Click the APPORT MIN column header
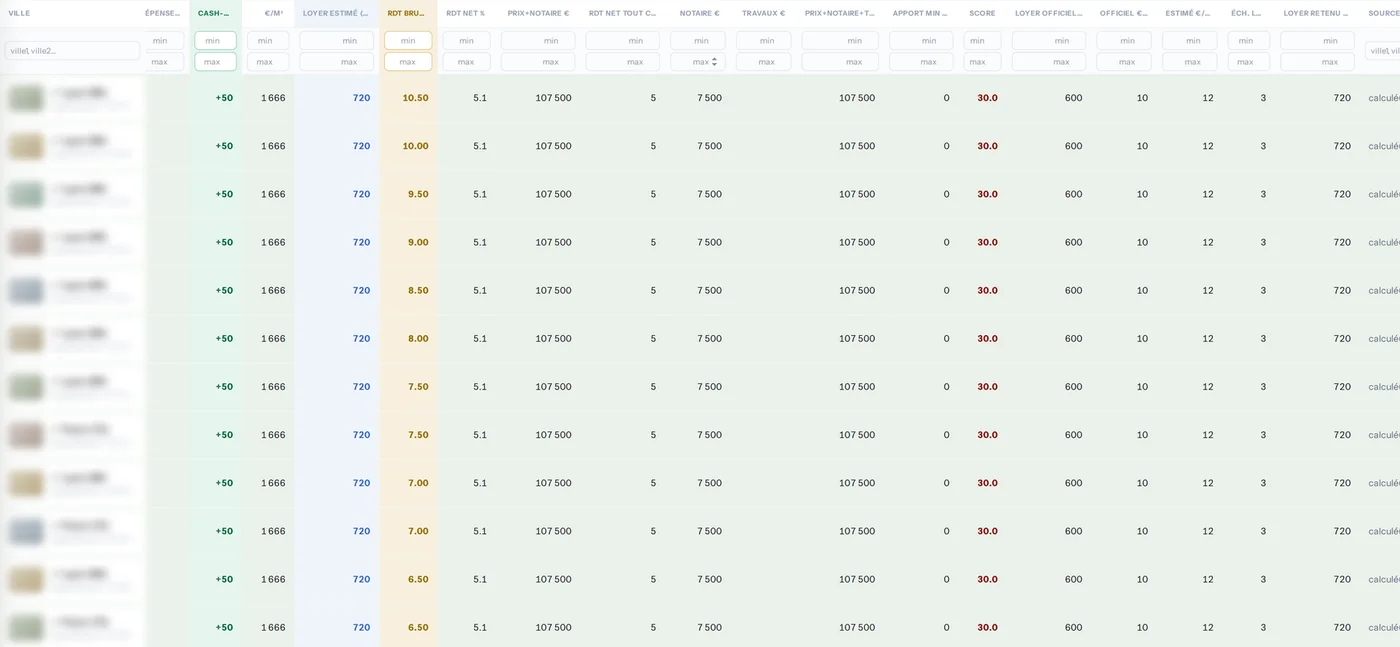Viewport: 1400px width, 647px height. click(920, 13)
